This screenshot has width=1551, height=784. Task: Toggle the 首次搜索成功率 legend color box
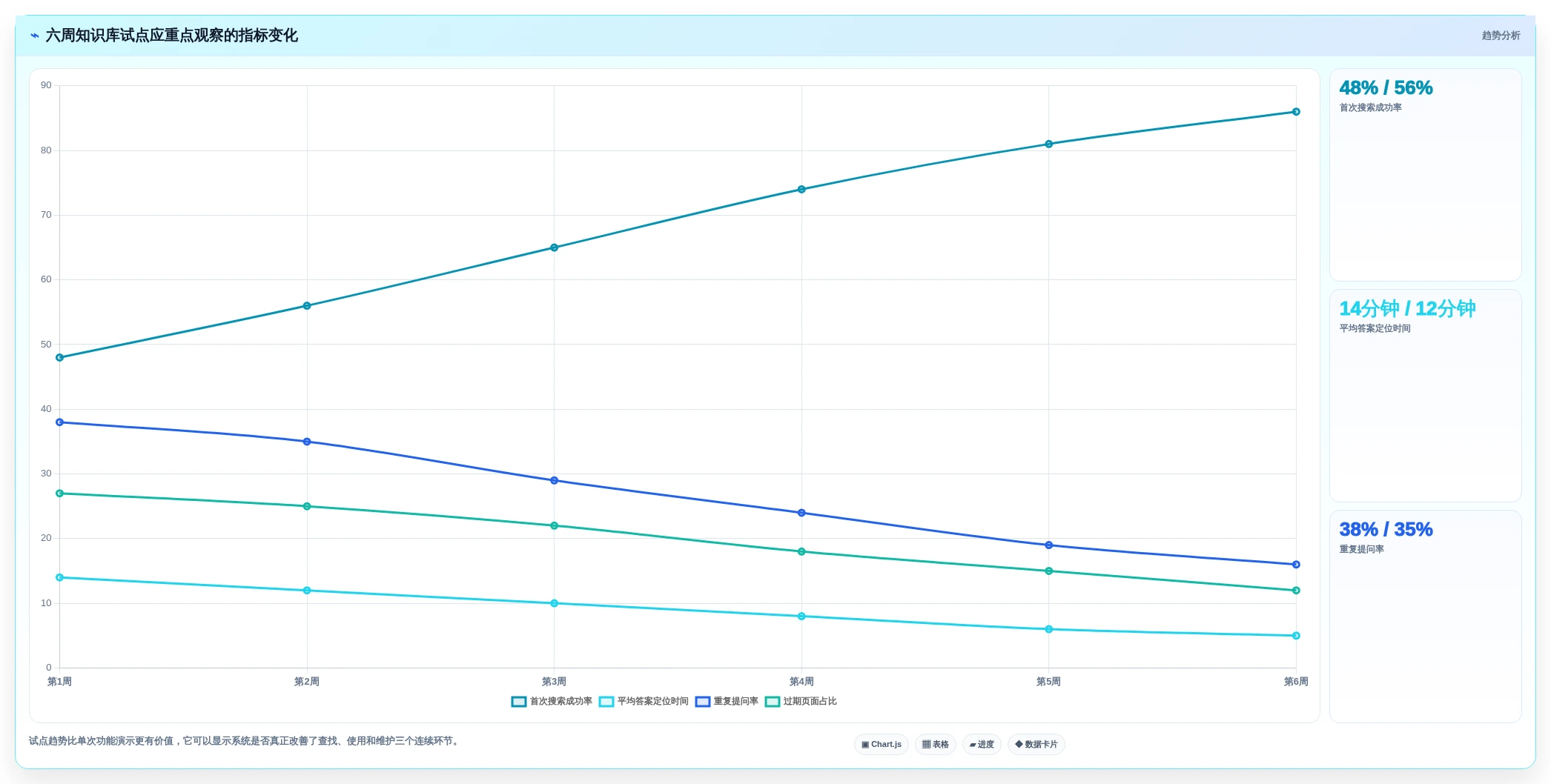pos(519,702)
